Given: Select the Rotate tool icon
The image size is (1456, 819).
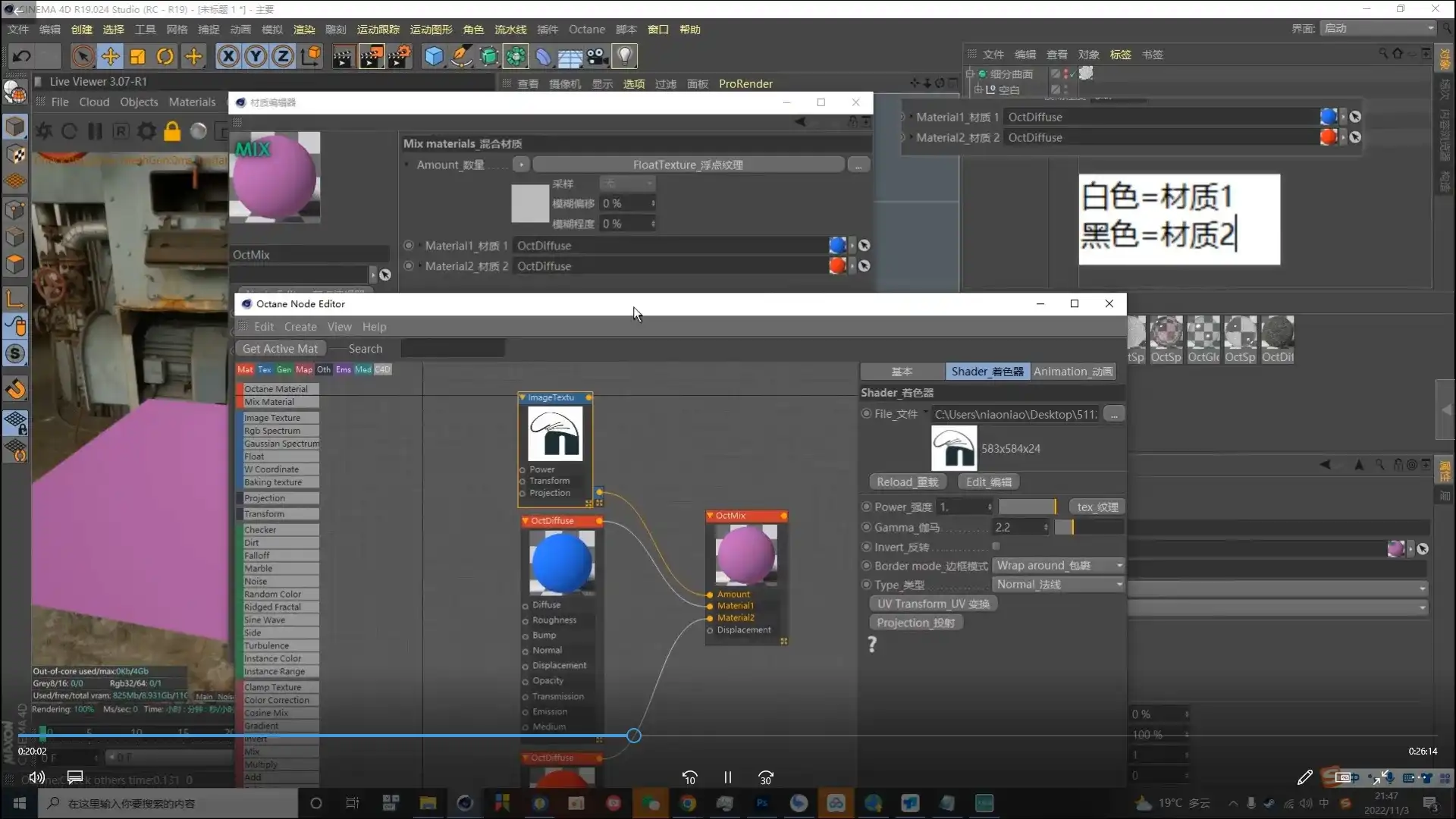Looking at the screenshot, I should [165, 56].
